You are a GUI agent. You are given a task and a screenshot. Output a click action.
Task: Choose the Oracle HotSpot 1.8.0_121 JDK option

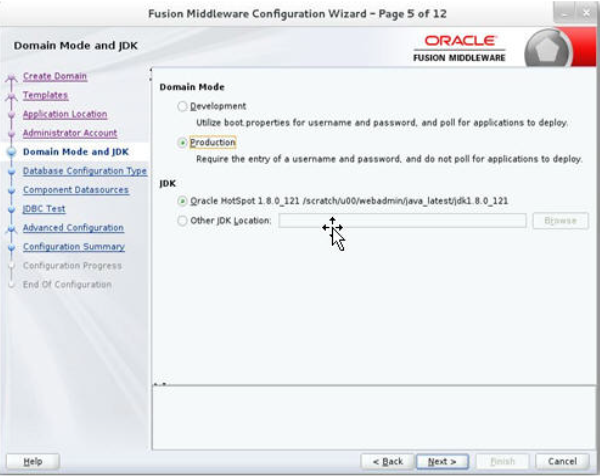(183, 201)
